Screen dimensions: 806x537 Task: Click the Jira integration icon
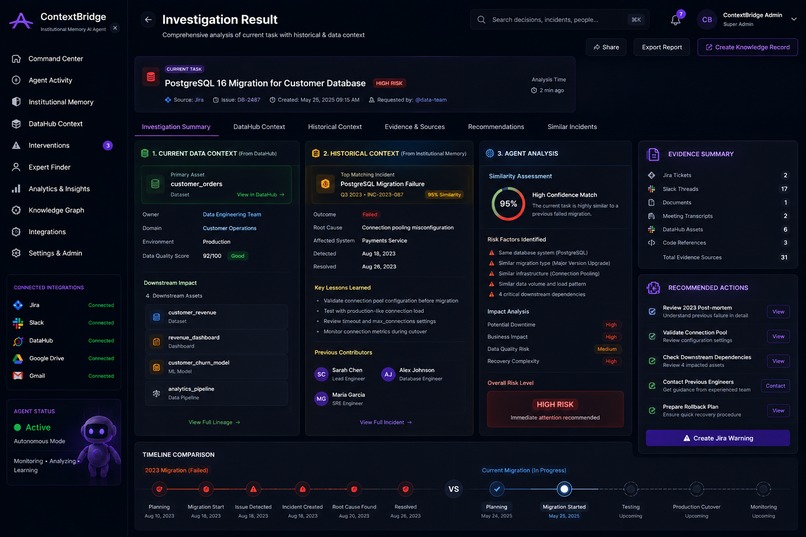(18, 305)
